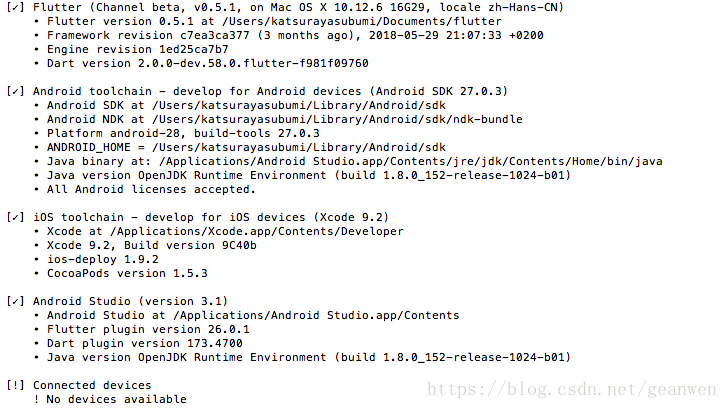Click the Flutter version 0.5.1 path line
728x409 pixels.
pos(274,21)
